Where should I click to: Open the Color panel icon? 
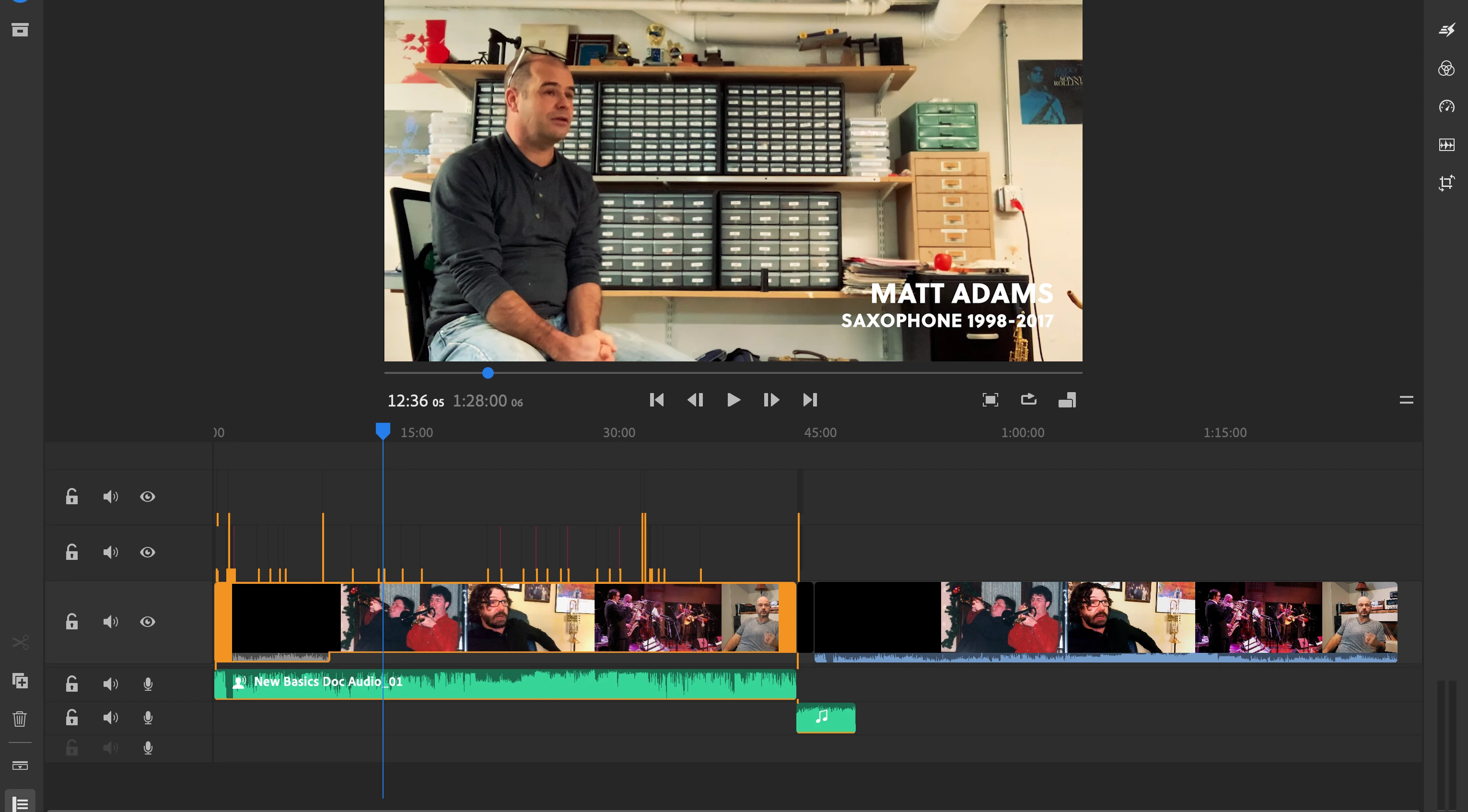[1446, 69]
